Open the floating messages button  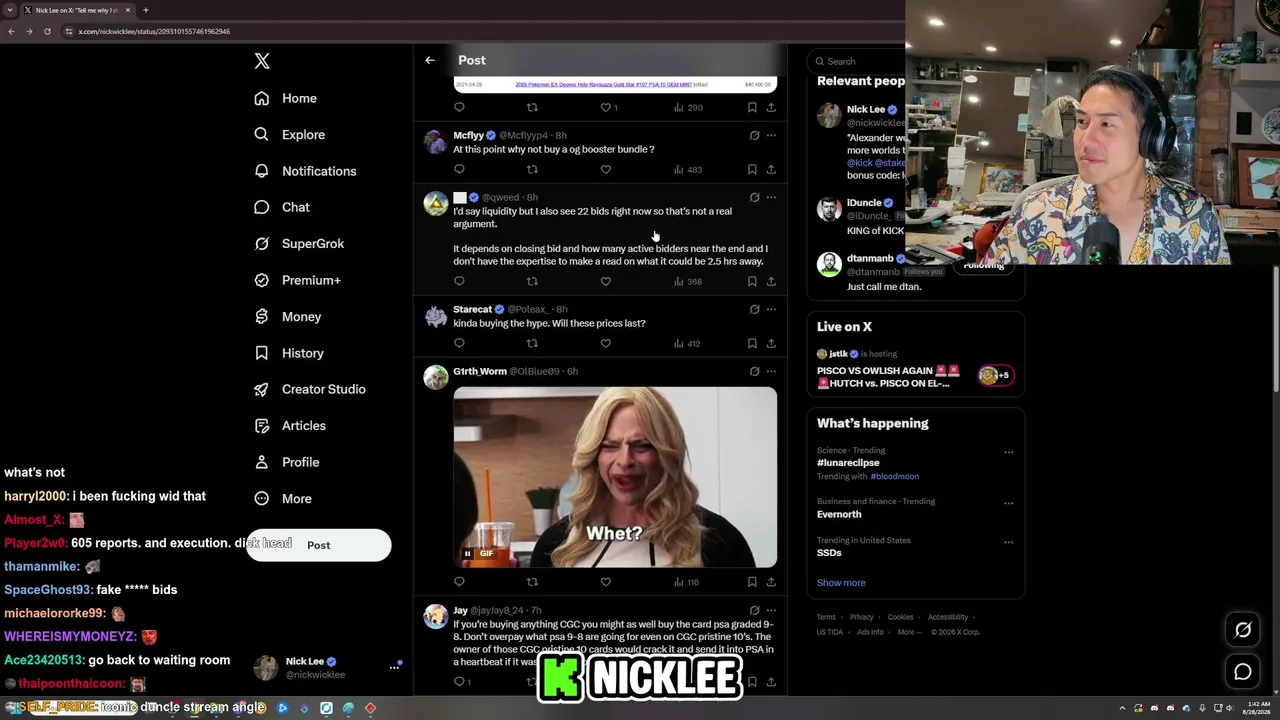tap(1243, 672)
